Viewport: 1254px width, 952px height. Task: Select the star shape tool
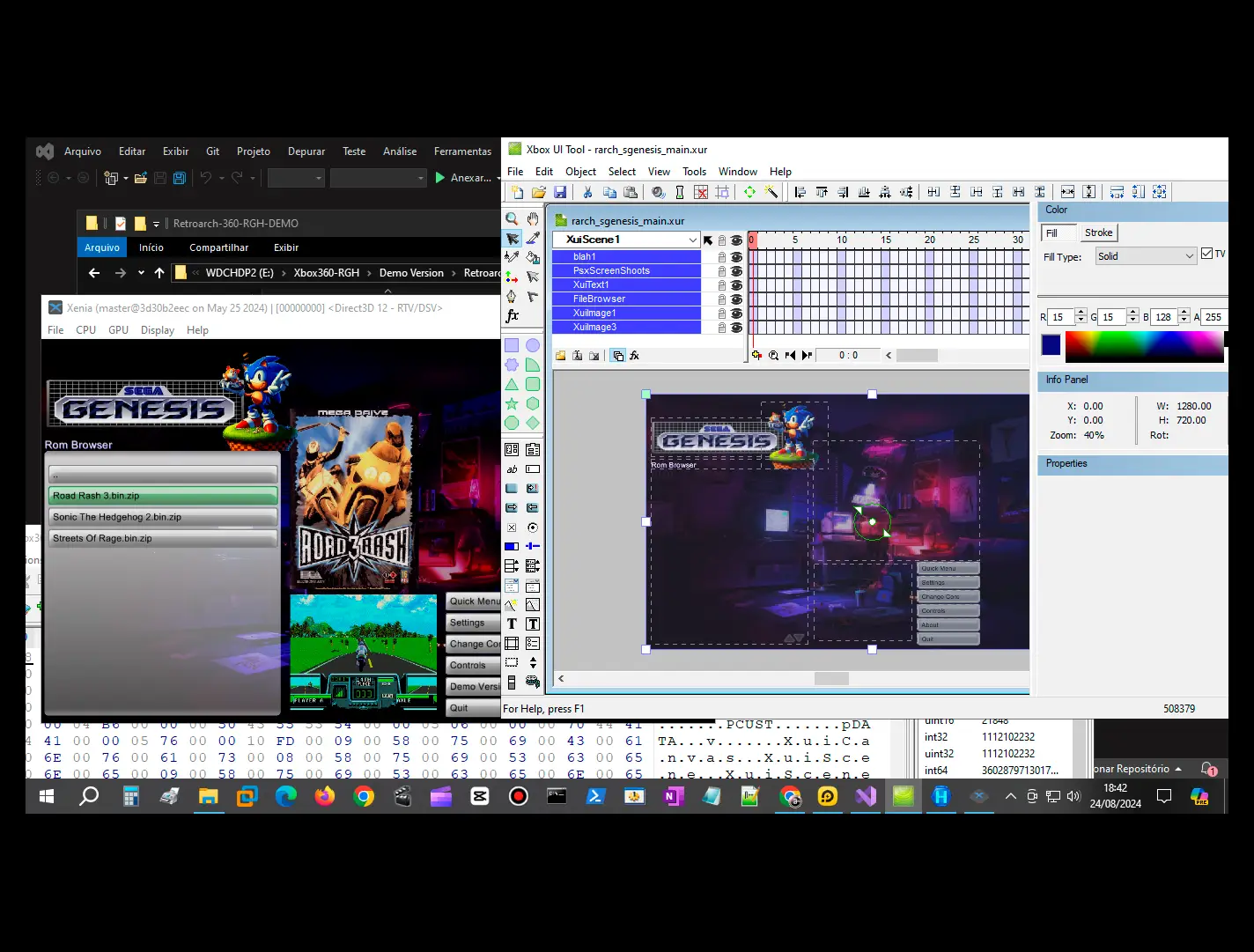point(511,403)
